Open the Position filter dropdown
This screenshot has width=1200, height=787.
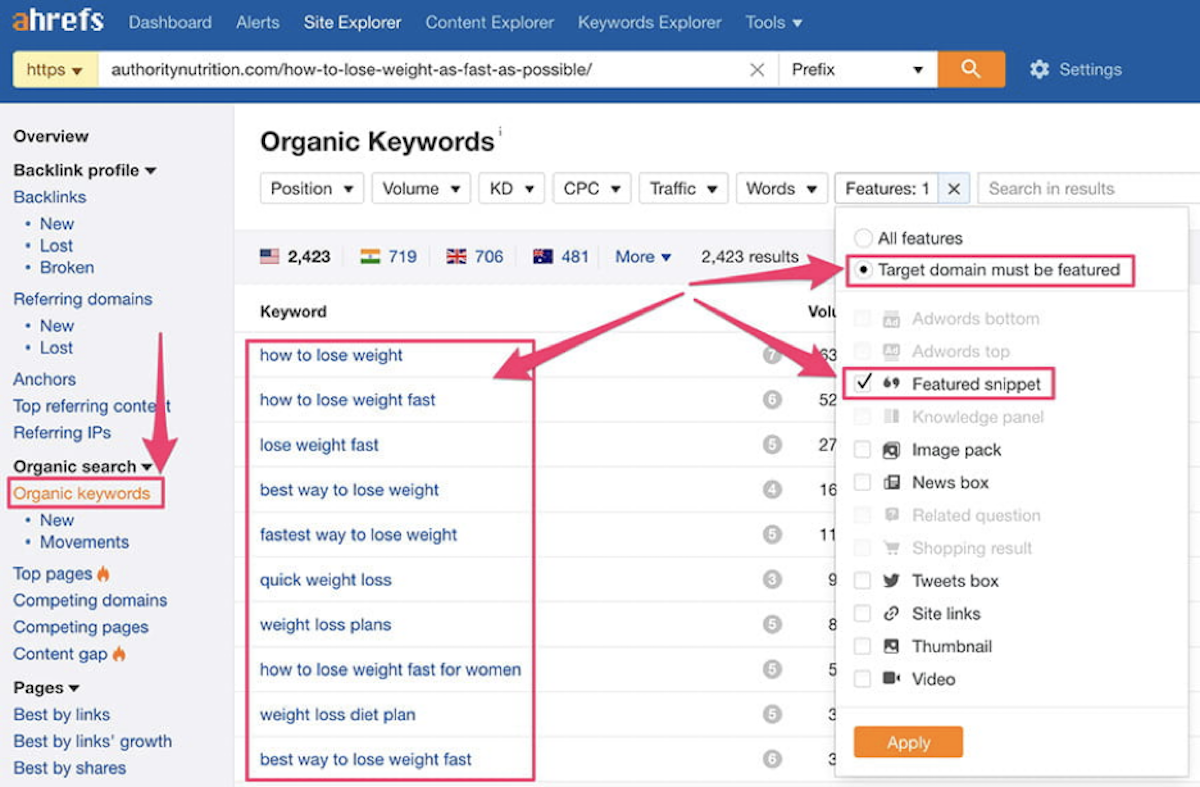point(311,188)
